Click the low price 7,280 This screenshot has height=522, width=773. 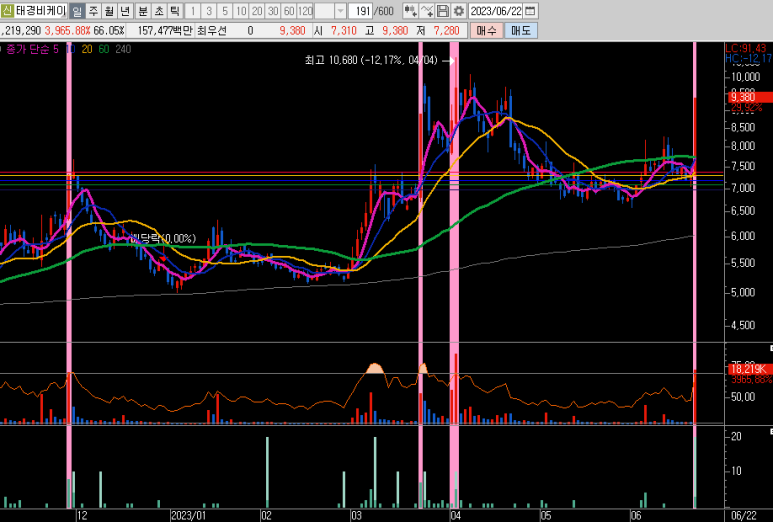[446, 31]
